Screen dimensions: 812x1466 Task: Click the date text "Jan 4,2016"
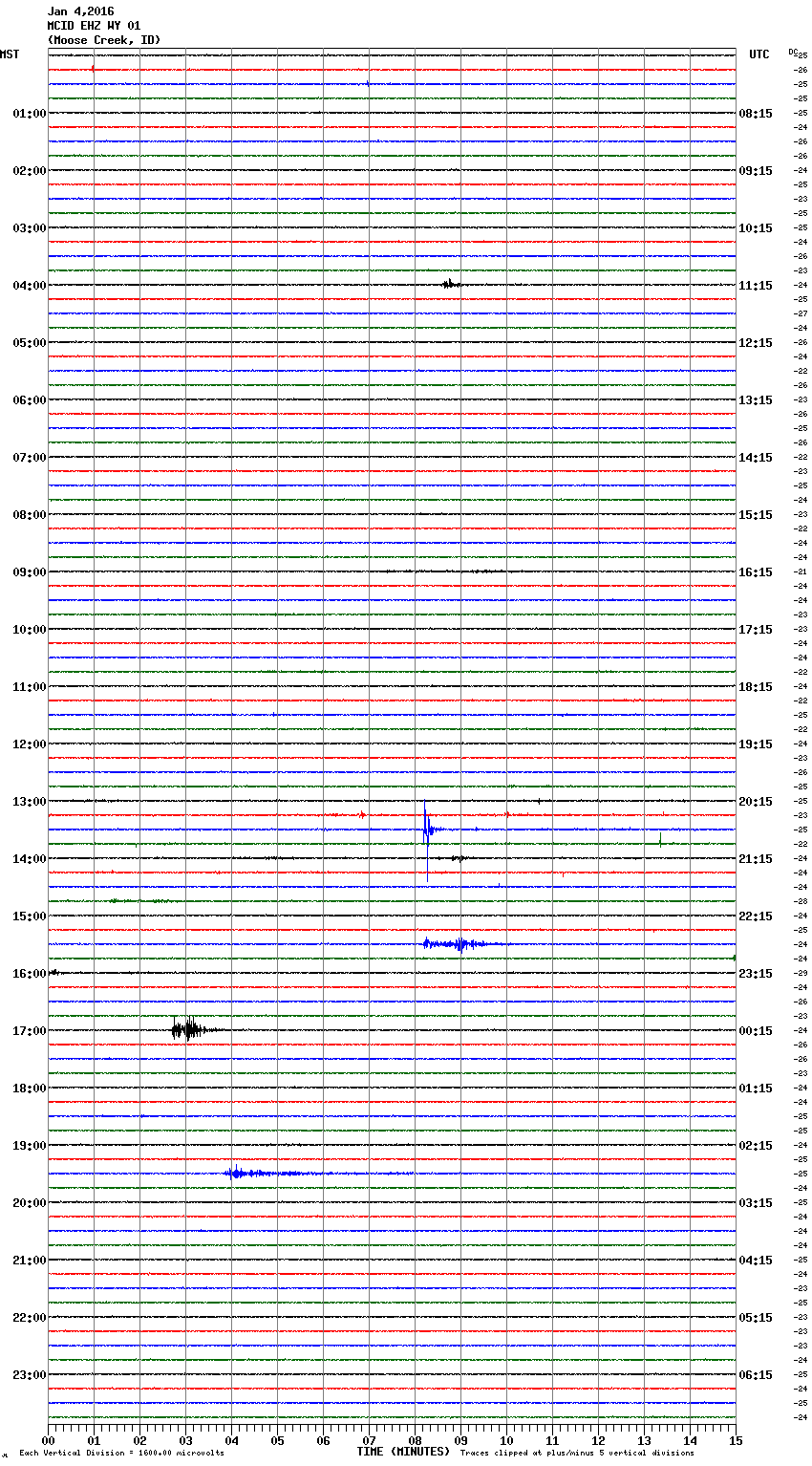[80, 11]
